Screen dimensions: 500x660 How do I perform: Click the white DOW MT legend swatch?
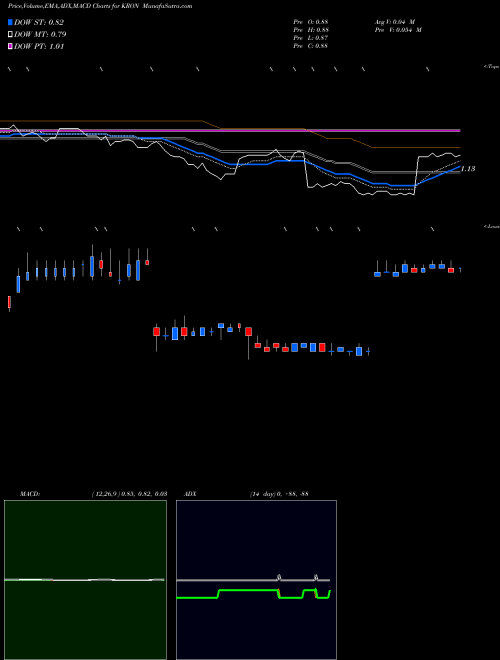coord(10,35)
